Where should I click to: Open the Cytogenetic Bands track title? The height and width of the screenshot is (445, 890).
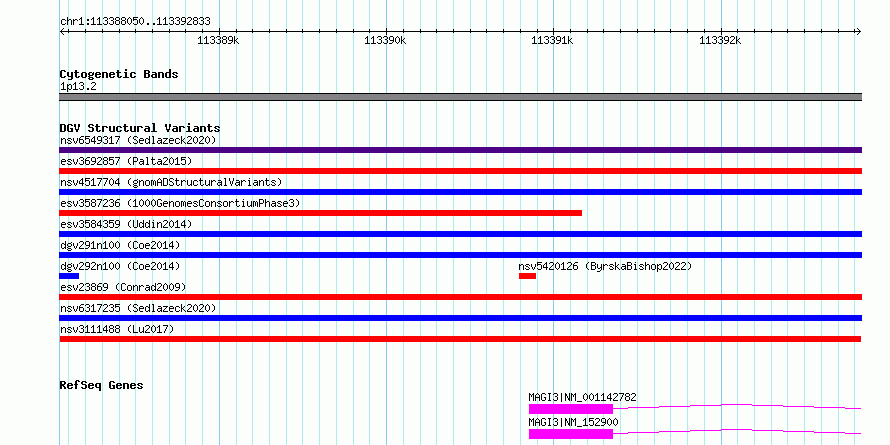tap(119, 74)
